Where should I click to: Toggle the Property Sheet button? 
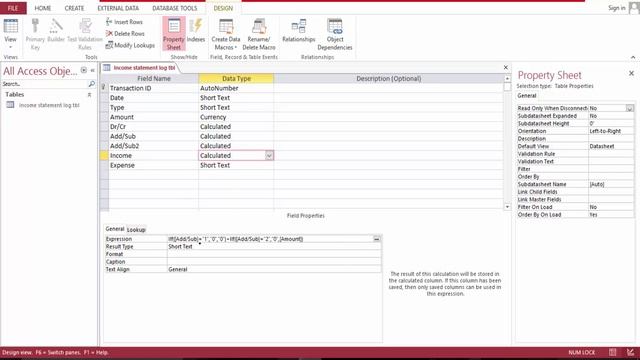tap(174, 33)
